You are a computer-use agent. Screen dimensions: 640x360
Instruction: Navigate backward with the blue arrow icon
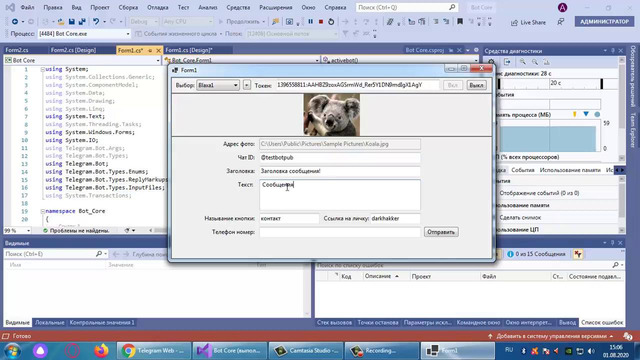15,22
